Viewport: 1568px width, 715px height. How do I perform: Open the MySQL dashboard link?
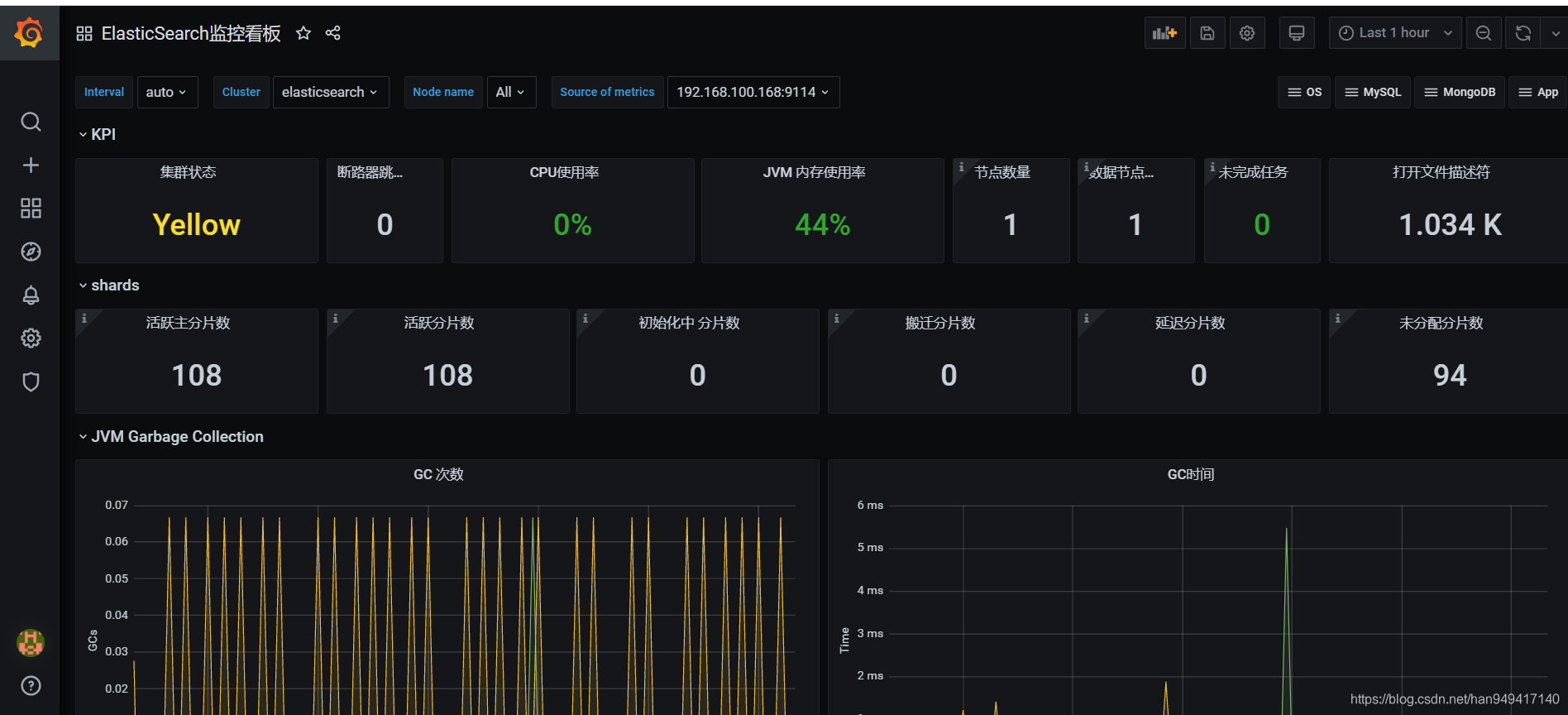(1373, 92)
